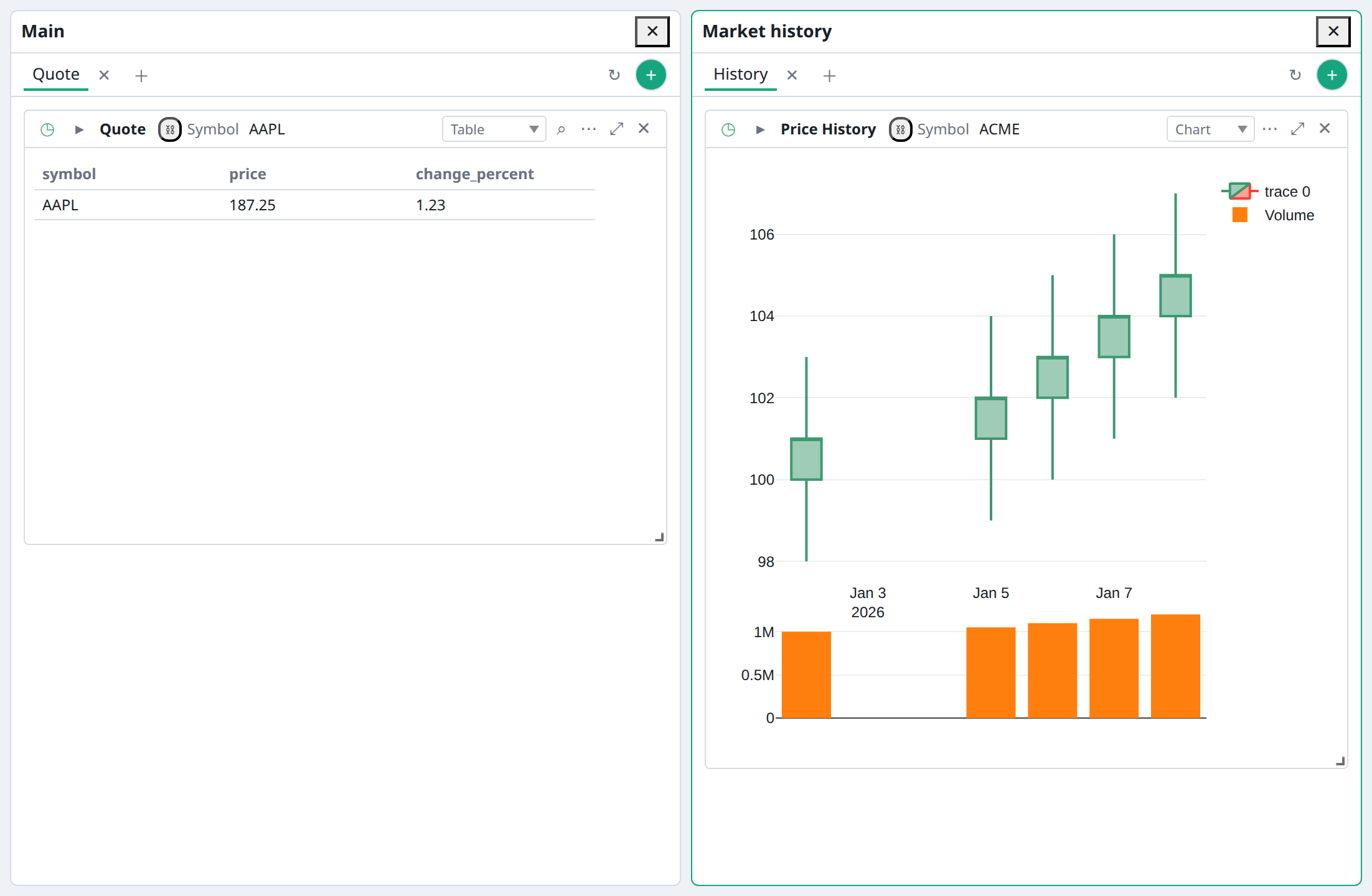
Task: Open the more options menu in Quote widget
Action: (588, 129)
